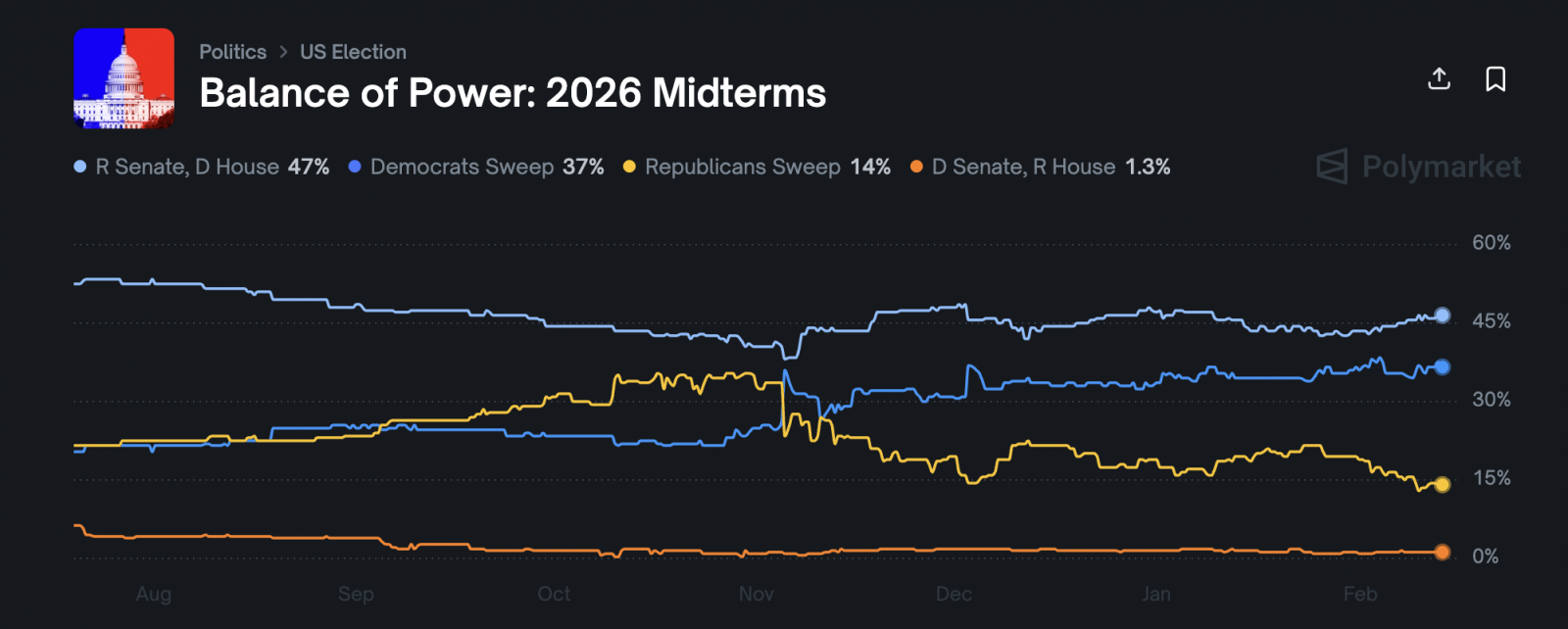The image size is (1568, 629).
Task: Click the yellow Republicans Sweep endpoint marker
Action: [x=1442, y=484]
